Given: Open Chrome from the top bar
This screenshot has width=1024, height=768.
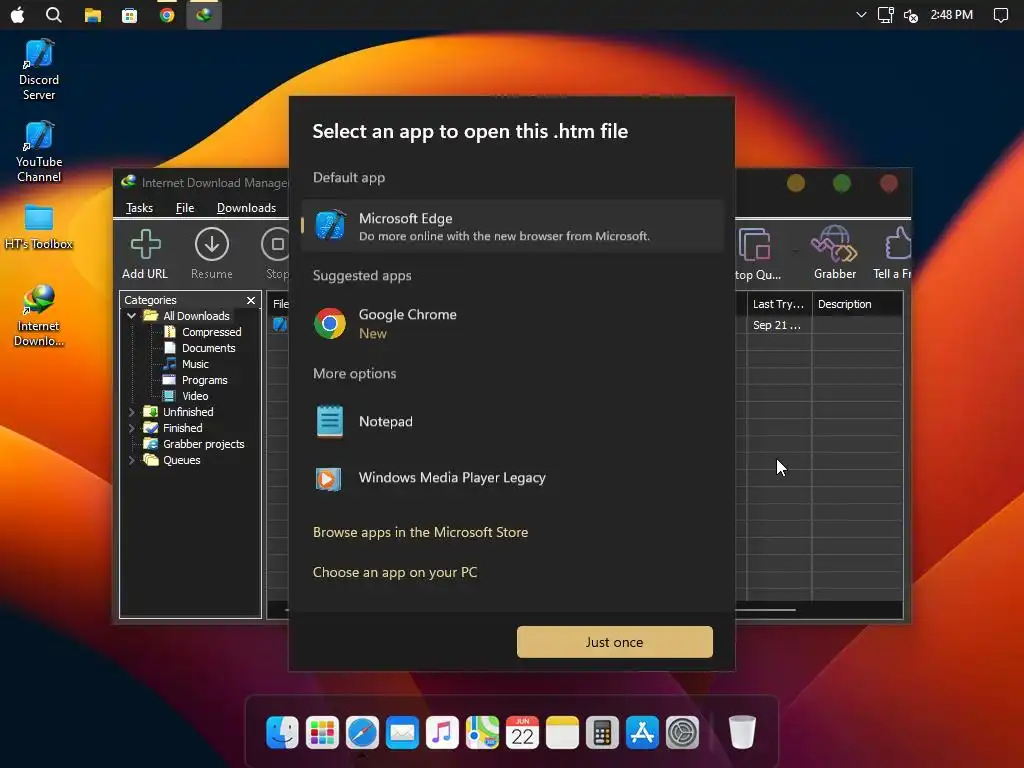Looking at the screenshot, I should pos(167,15).
